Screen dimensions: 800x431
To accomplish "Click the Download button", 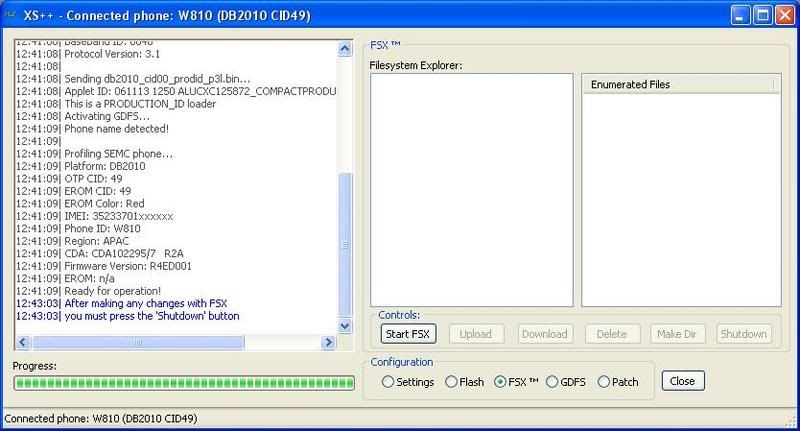I will 544,334.
